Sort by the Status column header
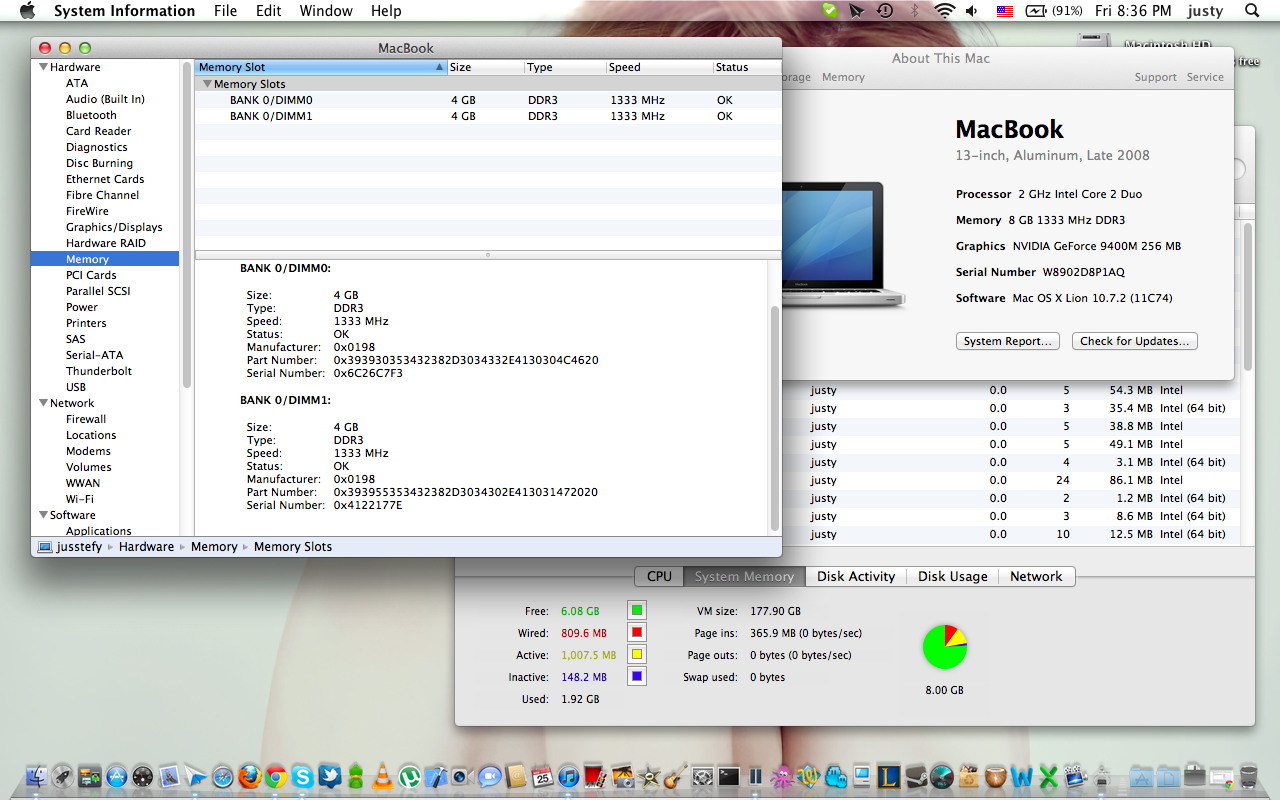Image resolution: width=1280 pixels, height=800 pixels. (746, 67)
